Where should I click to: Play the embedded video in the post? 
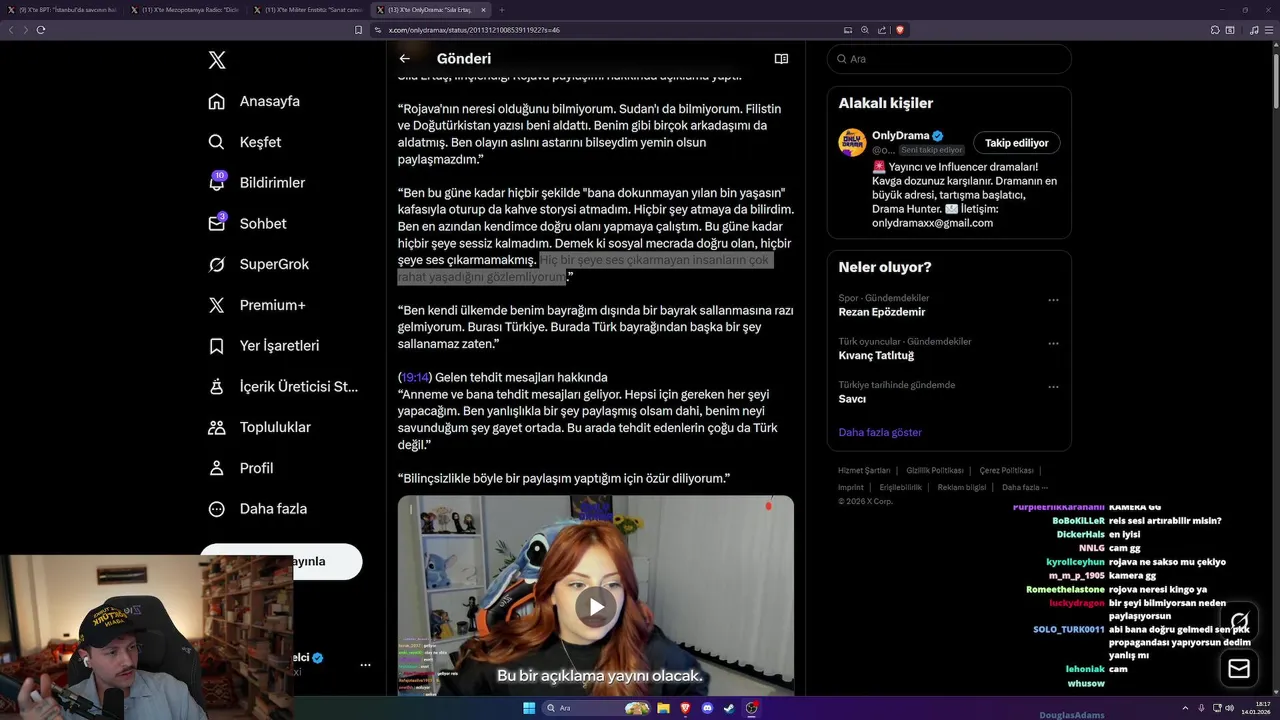click(x=596, y=606)
